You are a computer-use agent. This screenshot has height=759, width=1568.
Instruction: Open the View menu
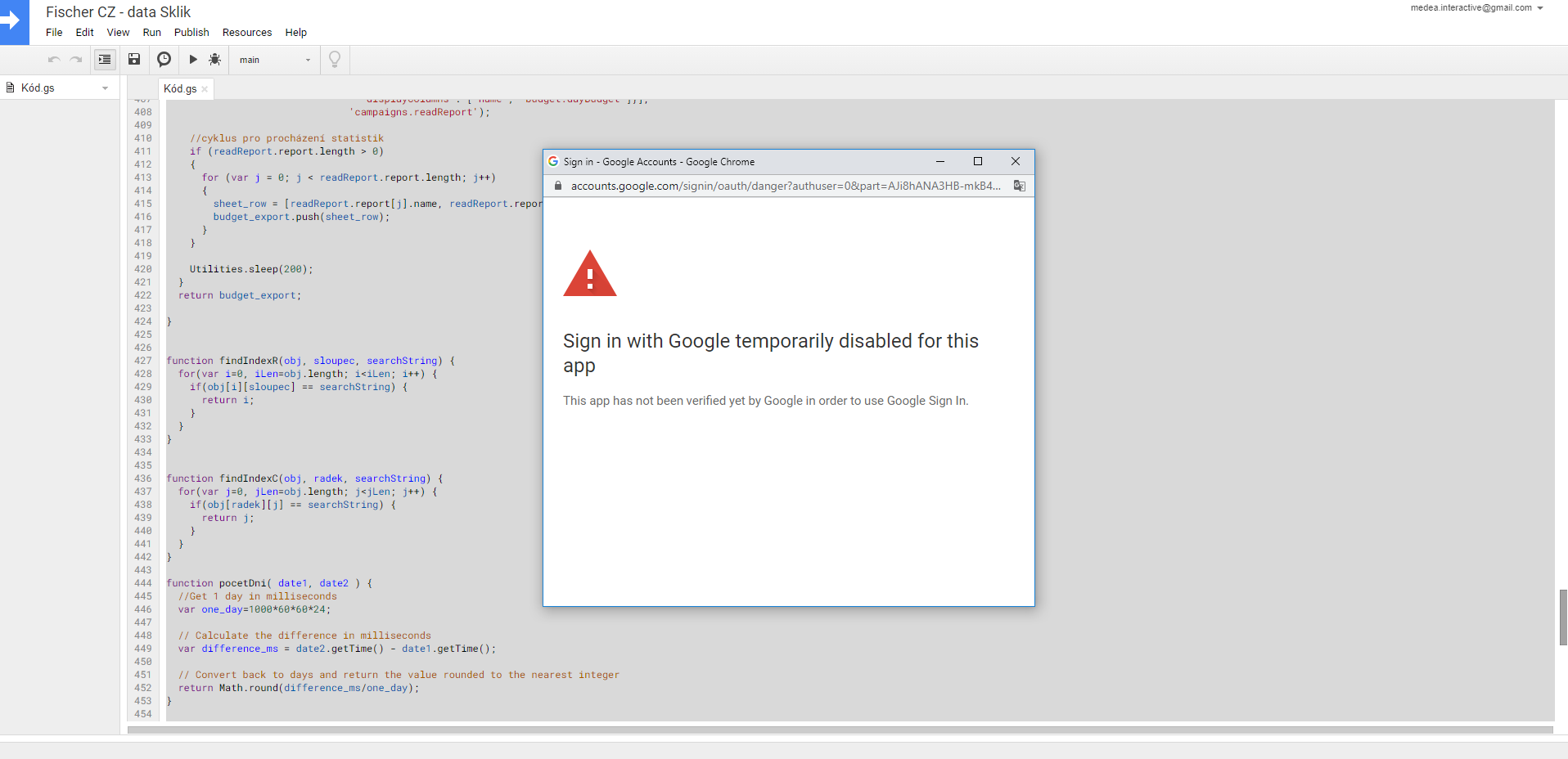point(118,33)
